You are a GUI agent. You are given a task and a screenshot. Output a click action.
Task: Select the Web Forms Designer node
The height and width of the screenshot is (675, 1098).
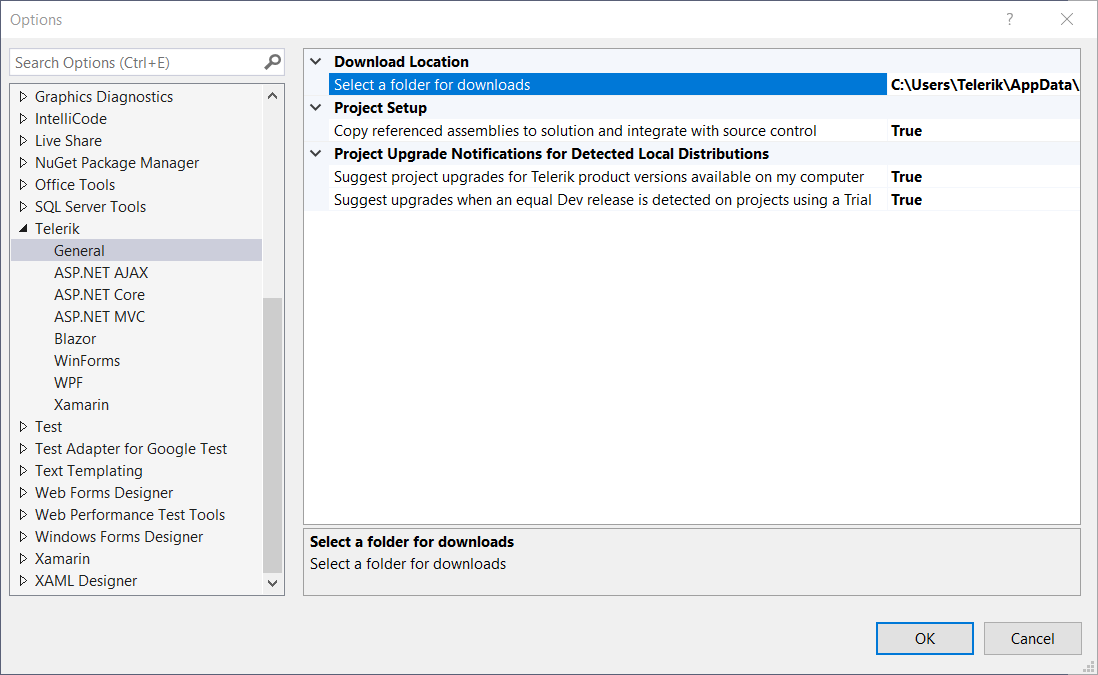103,492
